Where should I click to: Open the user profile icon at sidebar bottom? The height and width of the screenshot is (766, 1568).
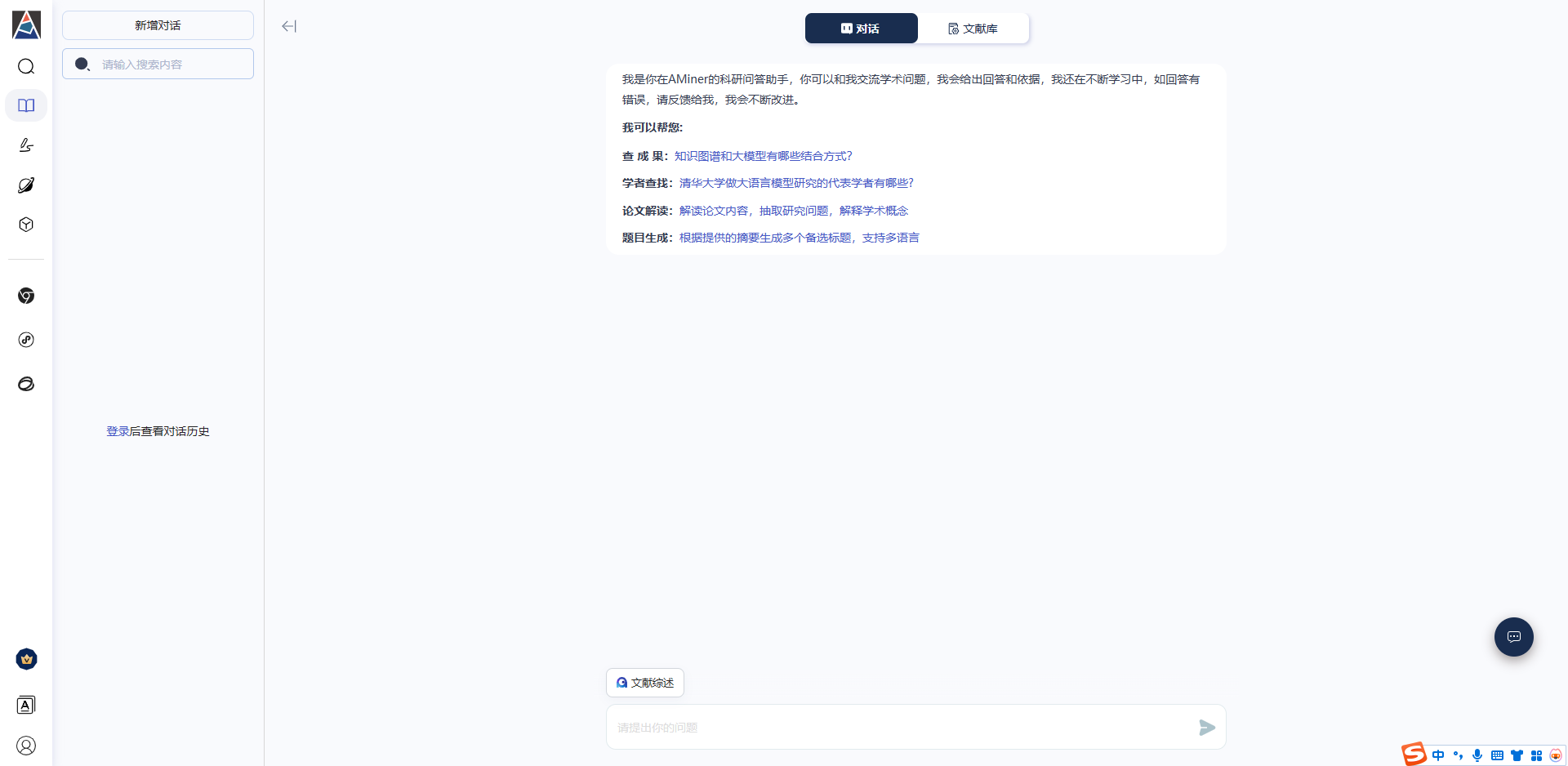pos(26,746)
